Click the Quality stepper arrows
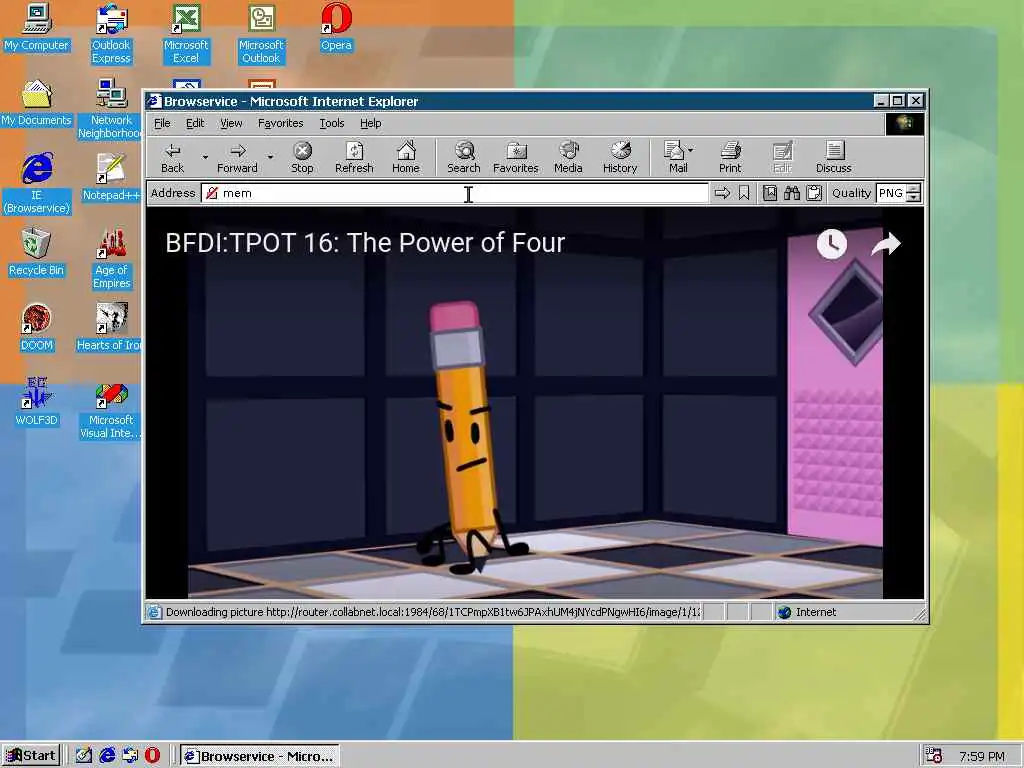The image size is (1024, 768). tap(914, 193)
